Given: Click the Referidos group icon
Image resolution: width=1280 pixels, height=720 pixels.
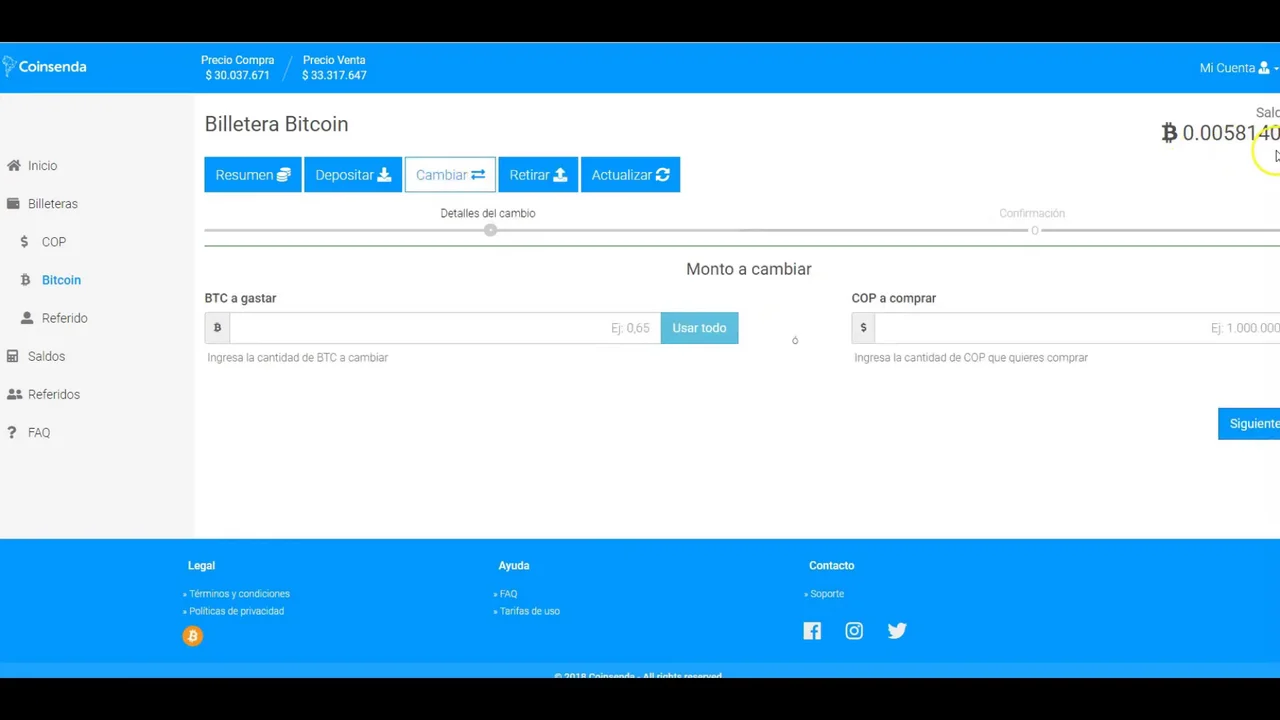Looking at the screenshot, I should pos(14,394).
